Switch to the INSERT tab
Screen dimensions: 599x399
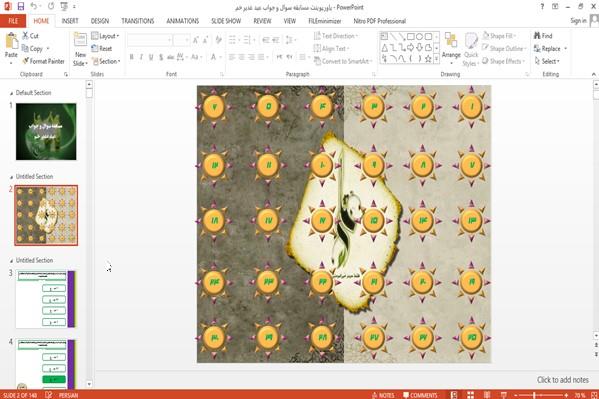(70, 21)
